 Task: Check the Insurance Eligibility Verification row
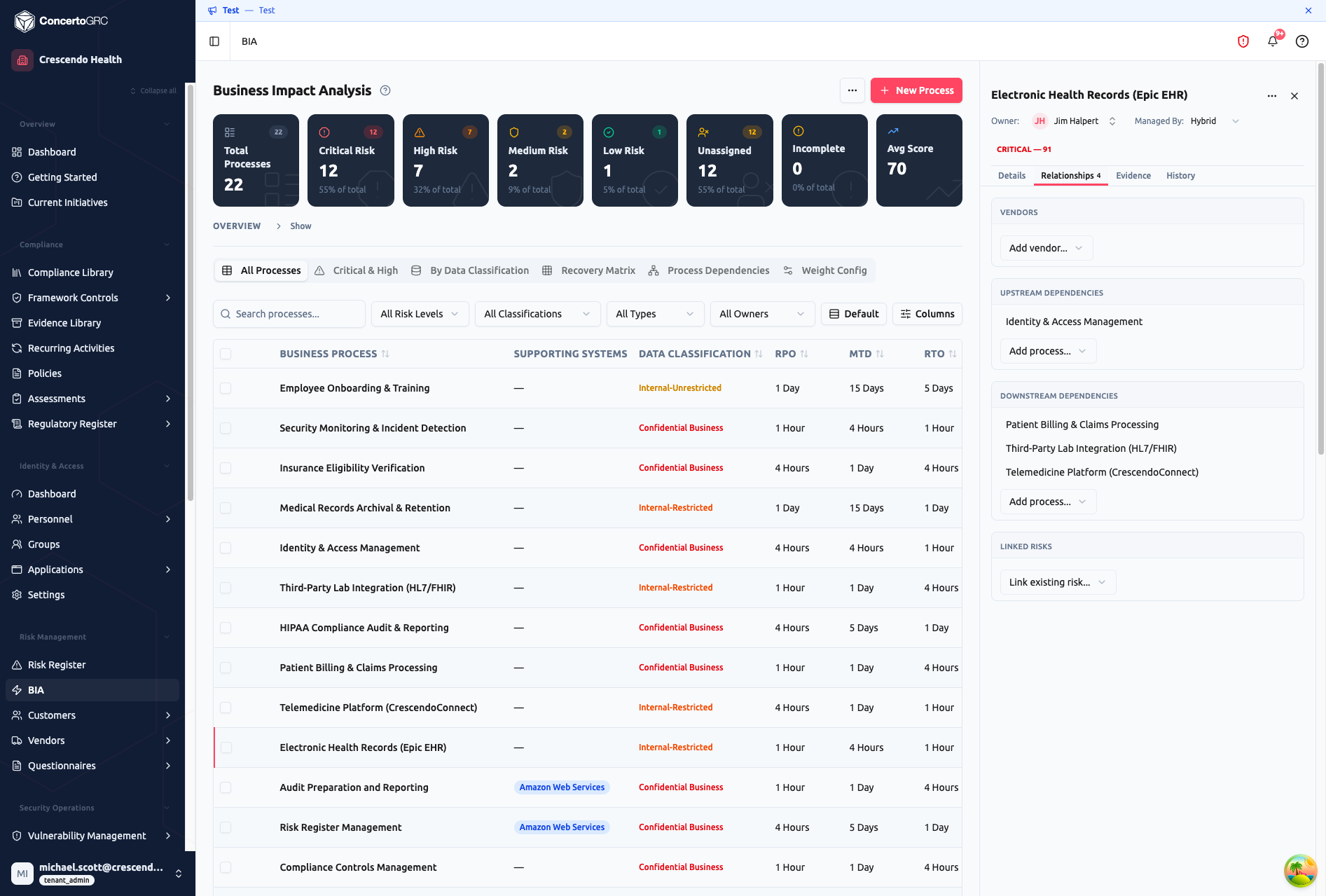point(226,468)
